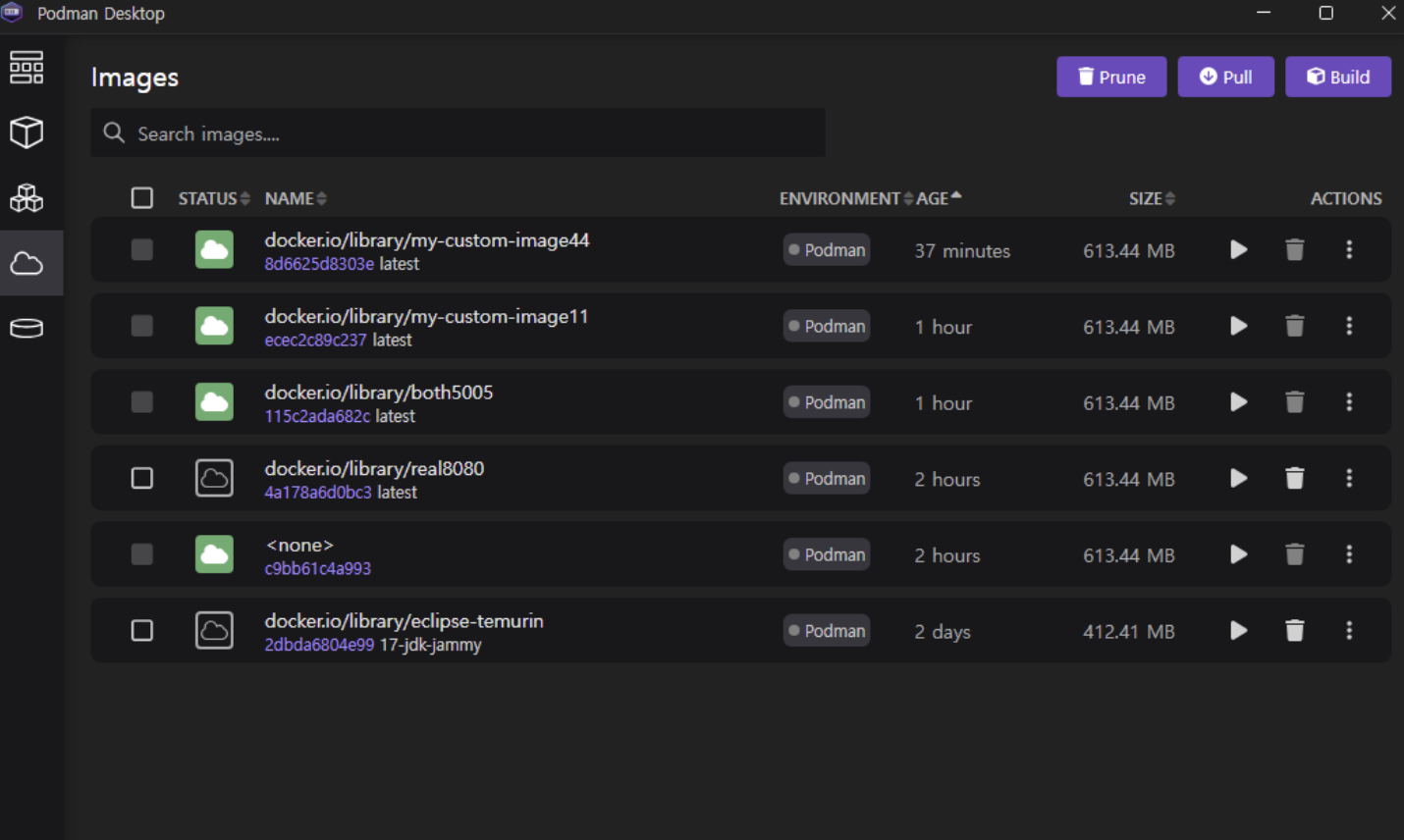The height and width of the screenshot is (840, 1404).
Task: Open docker.io/library/real8080 image details
Action: 374,468
